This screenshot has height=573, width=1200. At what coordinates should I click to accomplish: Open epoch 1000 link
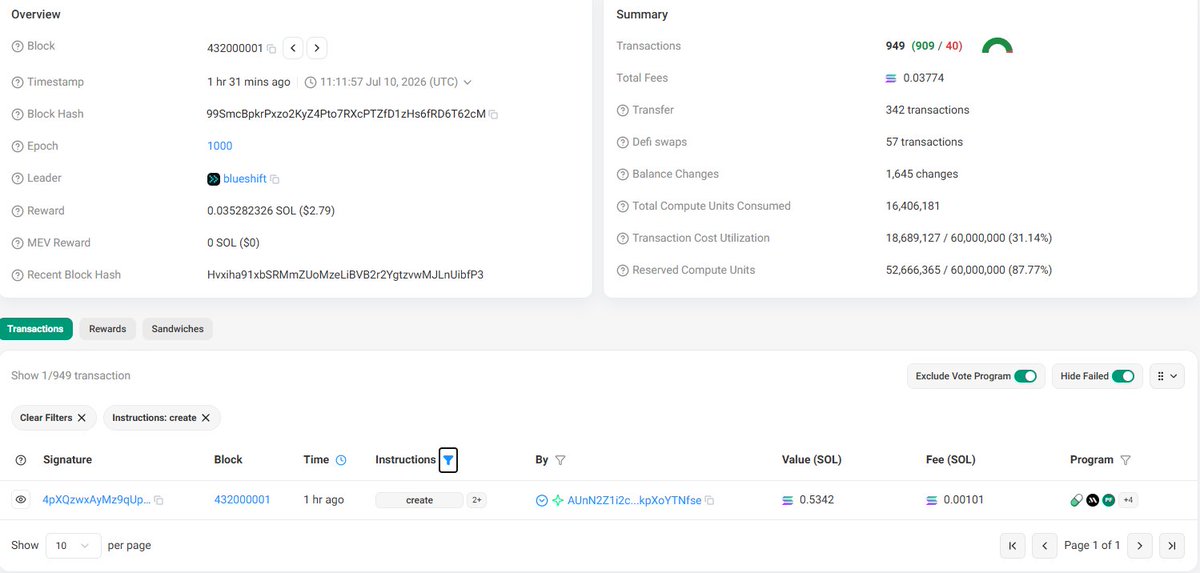(220, 146)
